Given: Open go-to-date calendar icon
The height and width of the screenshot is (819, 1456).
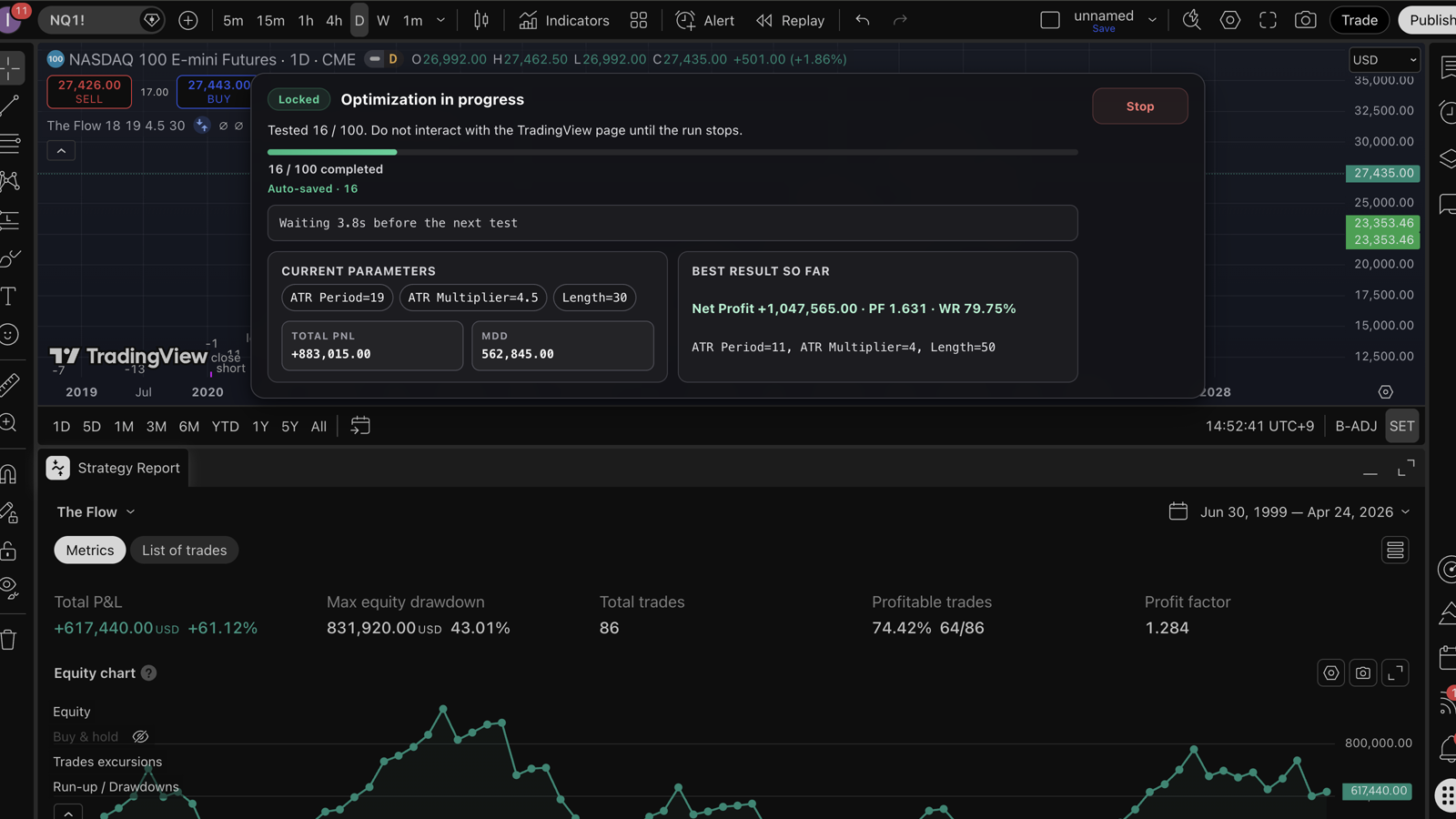Looking at the screenshot, I should (360, 426).
